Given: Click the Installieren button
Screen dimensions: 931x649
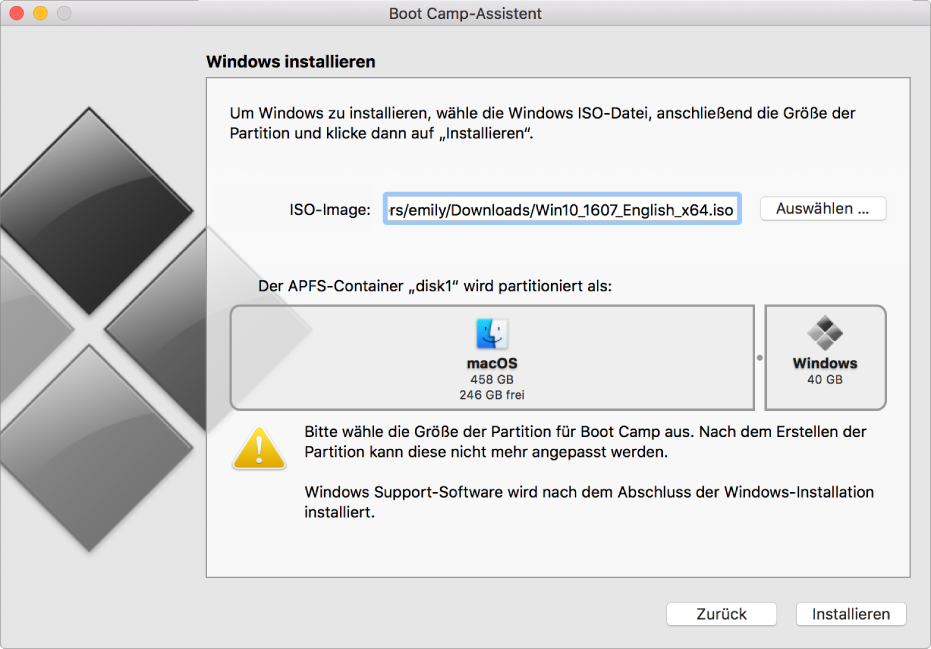Looking at the screenshot, I should 851,614.
